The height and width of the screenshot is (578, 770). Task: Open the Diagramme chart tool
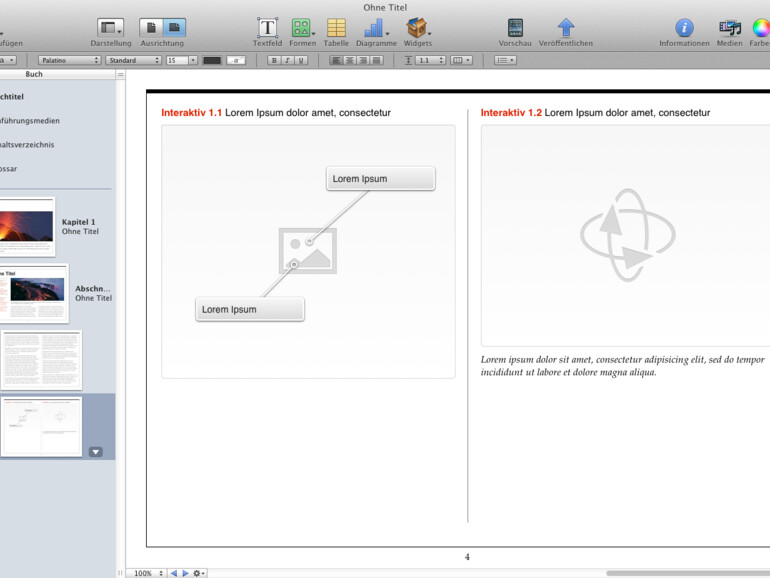pyautogui.click(x=375, y=28)
